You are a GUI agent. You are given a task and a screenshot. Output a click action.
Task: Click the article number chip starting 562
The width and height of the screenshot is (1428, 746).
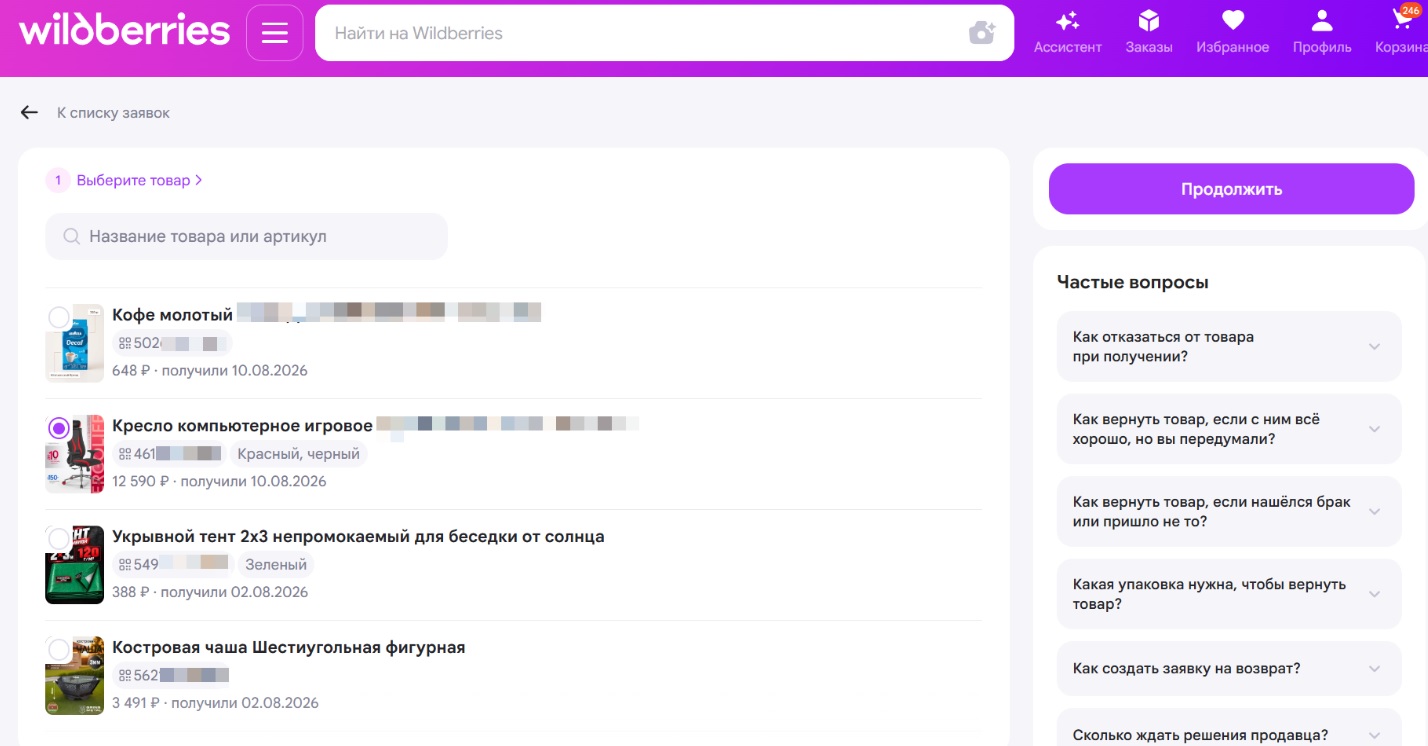click(171, 675)
